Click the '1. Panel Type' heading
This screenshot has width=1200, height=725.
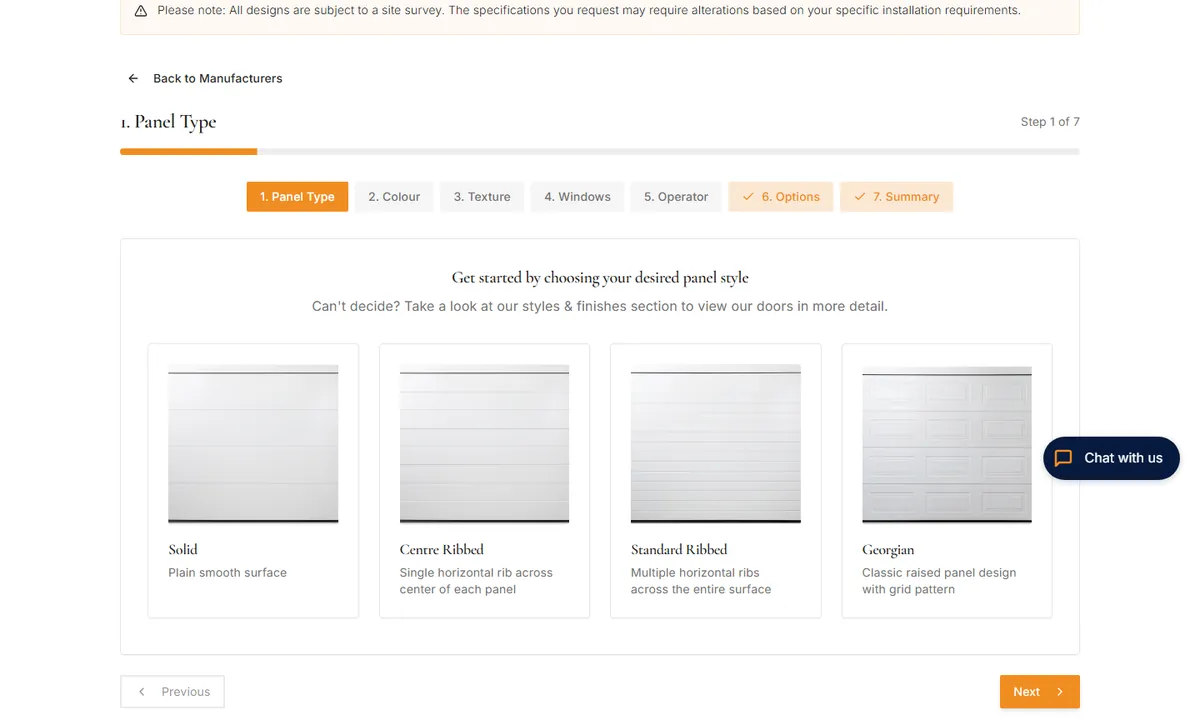point(168,122)
